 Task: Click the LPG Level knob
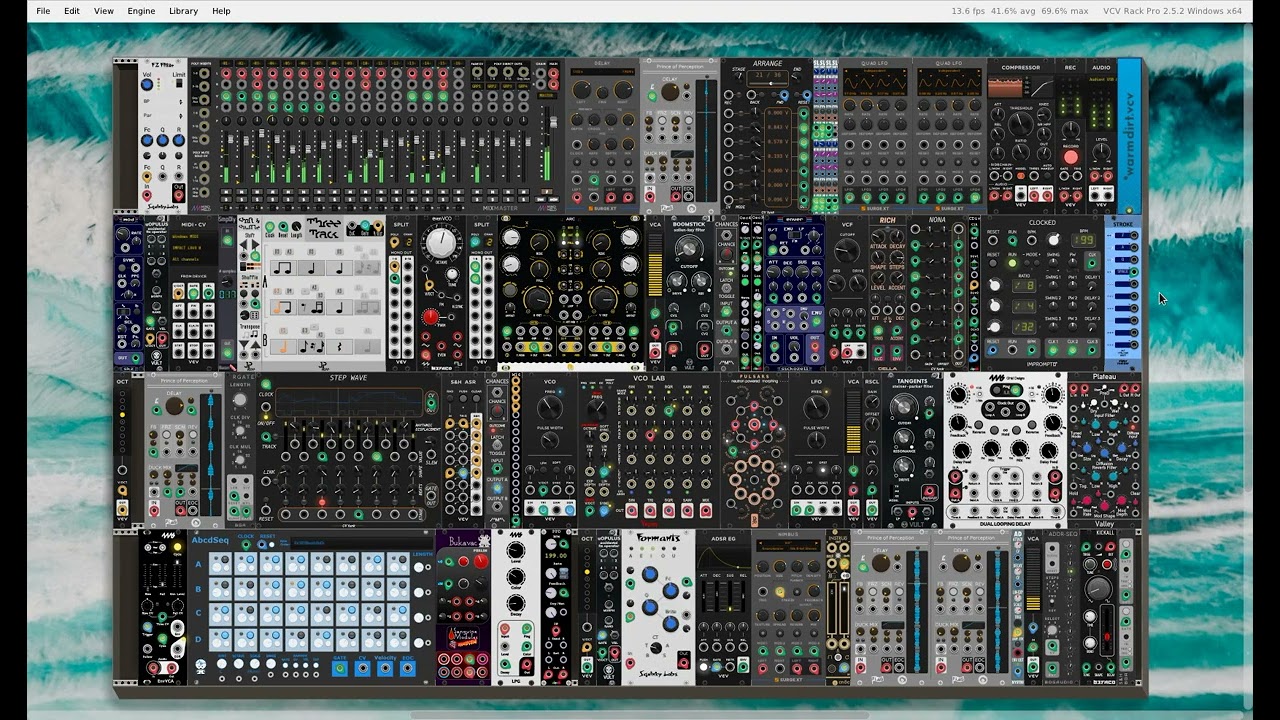[x=515, y=550]
